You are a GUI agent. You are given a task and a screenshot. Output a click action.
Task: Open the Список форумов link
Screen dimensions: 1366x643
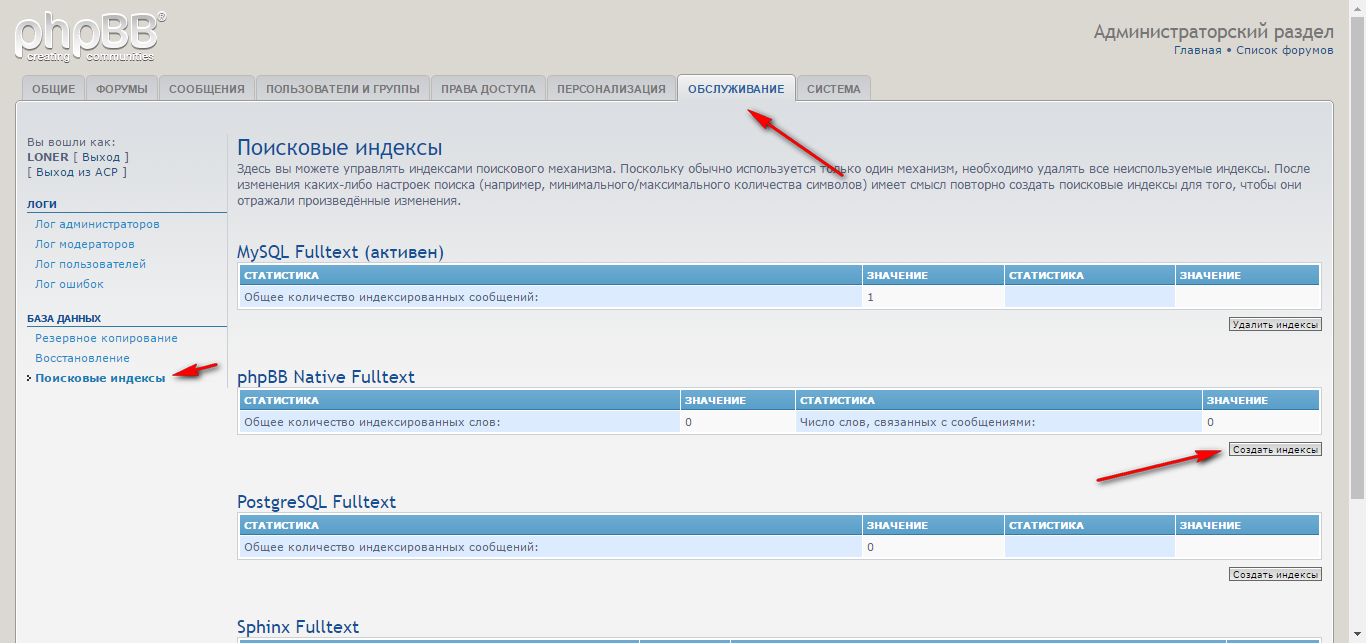coord(1285,50)
